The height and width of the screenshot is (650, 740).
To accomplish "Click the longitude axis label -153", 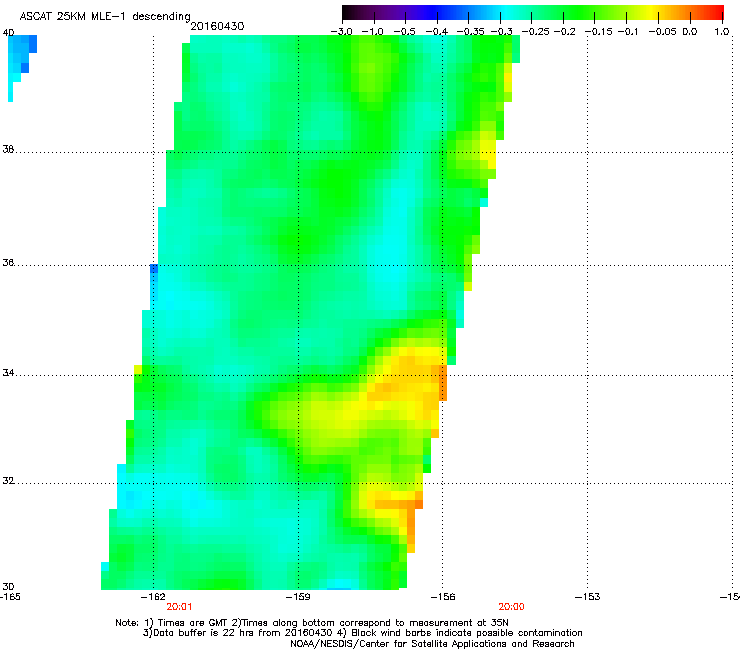I will 588,597.
